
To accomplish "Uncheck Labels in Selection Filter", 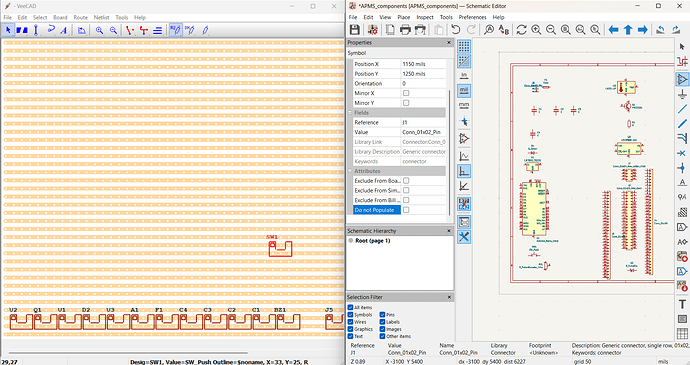I will tap(382, 322).
